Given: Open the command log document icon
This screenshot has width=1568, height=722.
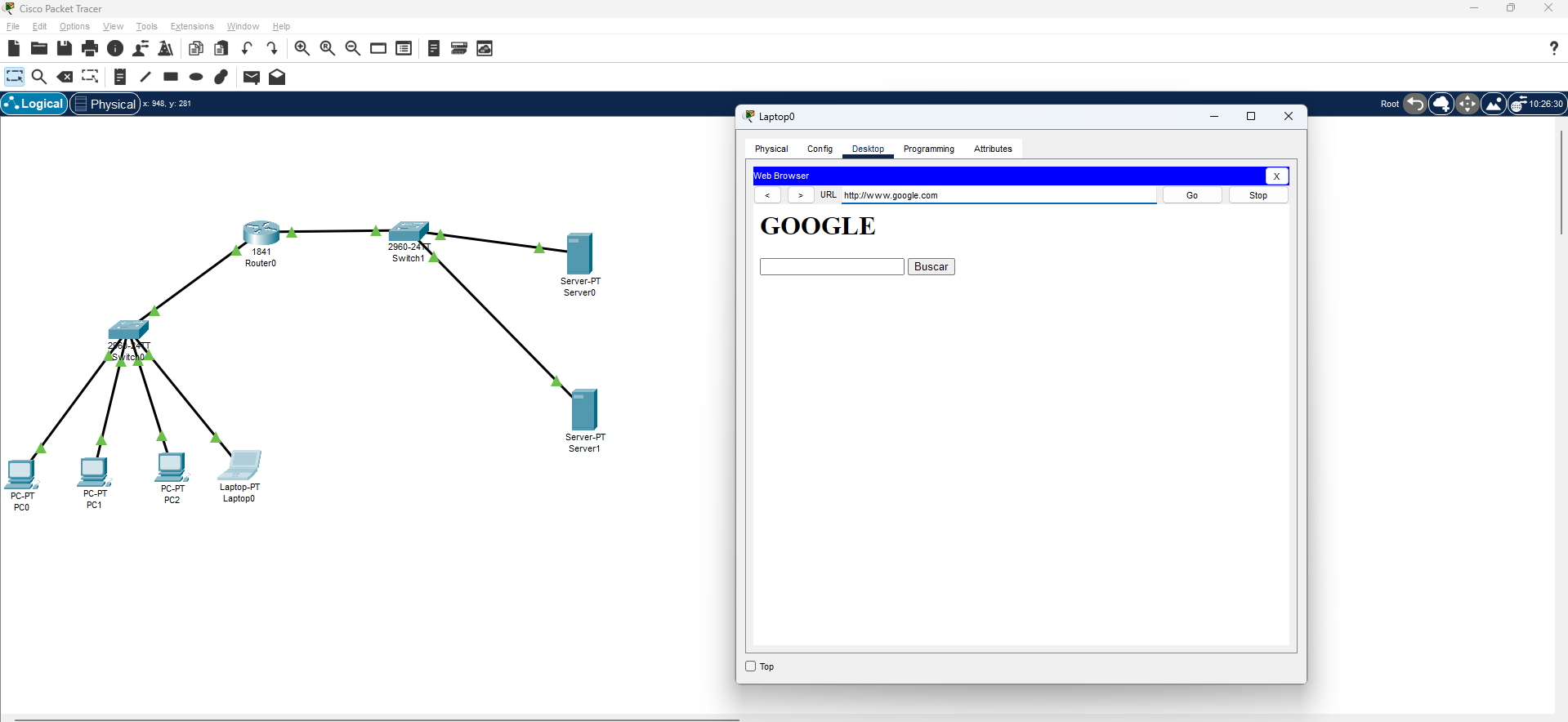Looking at the screenshot, I should click(x=434, y=48).
